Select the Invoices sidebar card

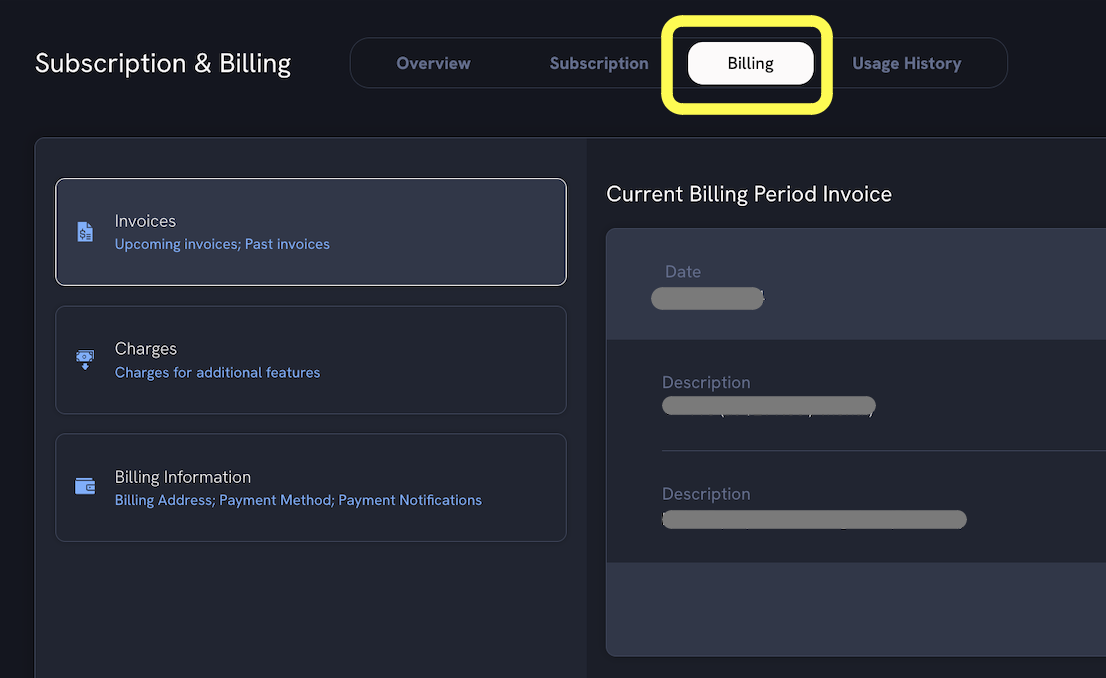(x=310, y=231)
